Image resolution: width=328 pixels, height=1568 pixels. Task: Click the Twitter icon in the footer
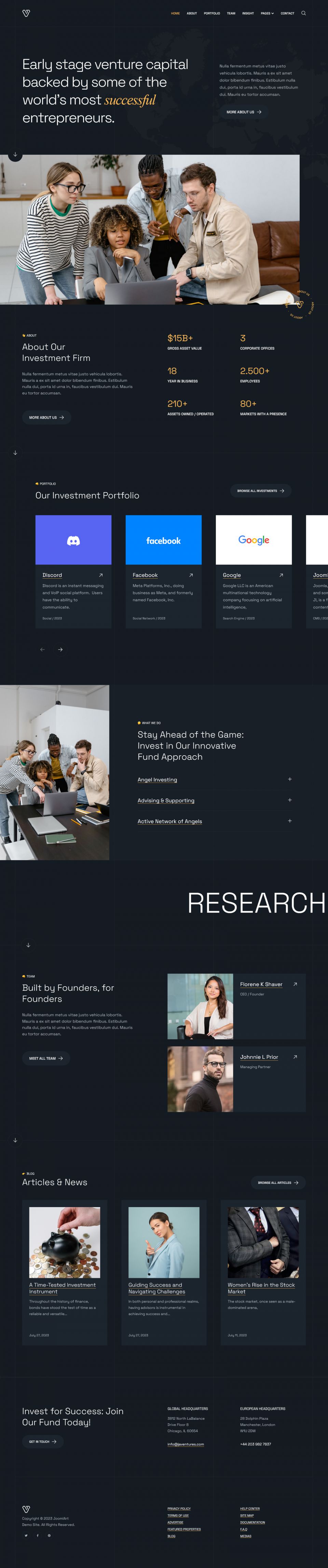(26, 1535)
